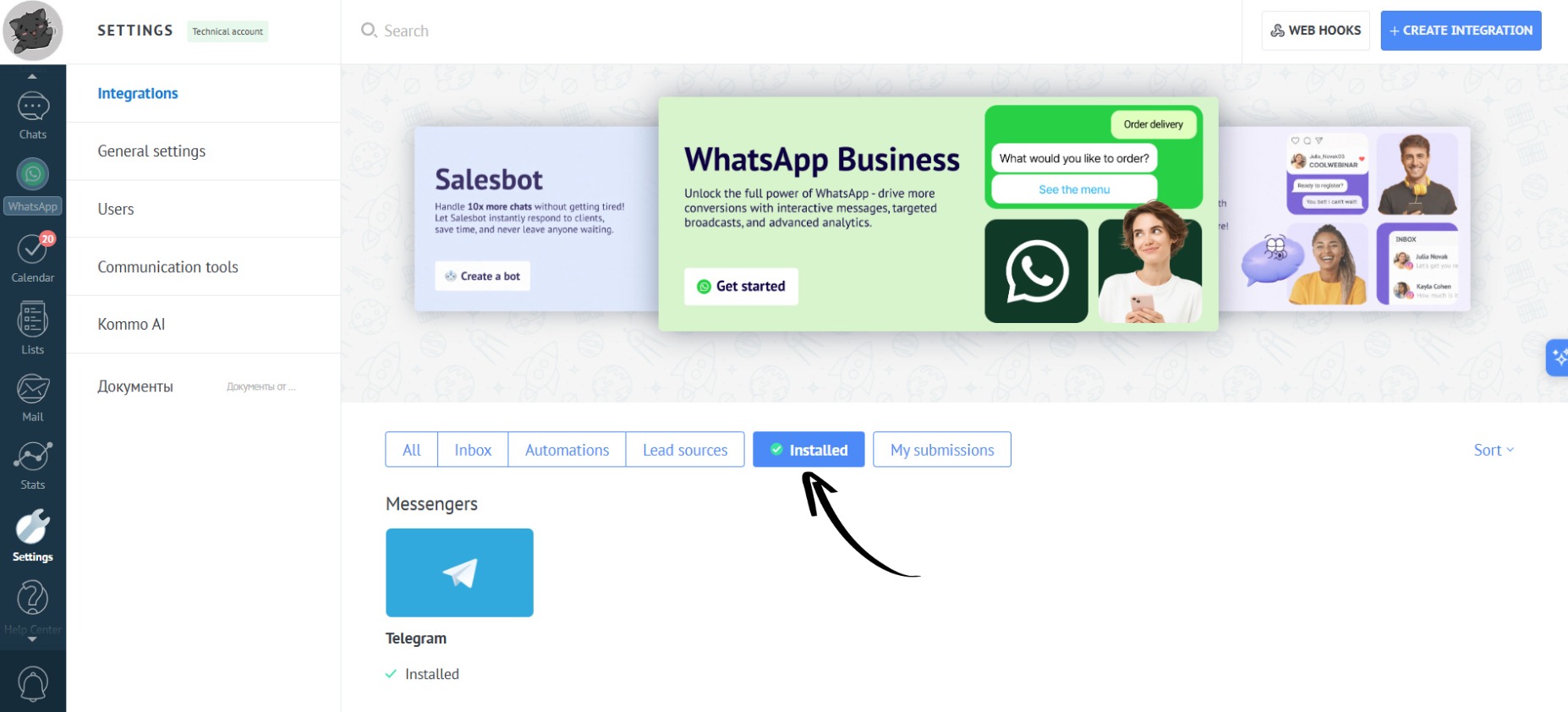The image size is (1568, 712).
Task: Click the Create Integration button
Action: coord(1461,30)
